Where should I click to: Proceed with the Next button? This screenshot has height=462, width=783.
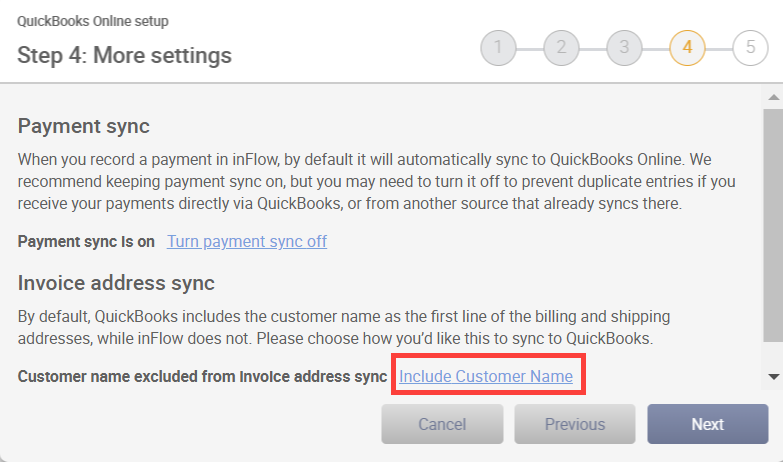click(x=708, y=424)
